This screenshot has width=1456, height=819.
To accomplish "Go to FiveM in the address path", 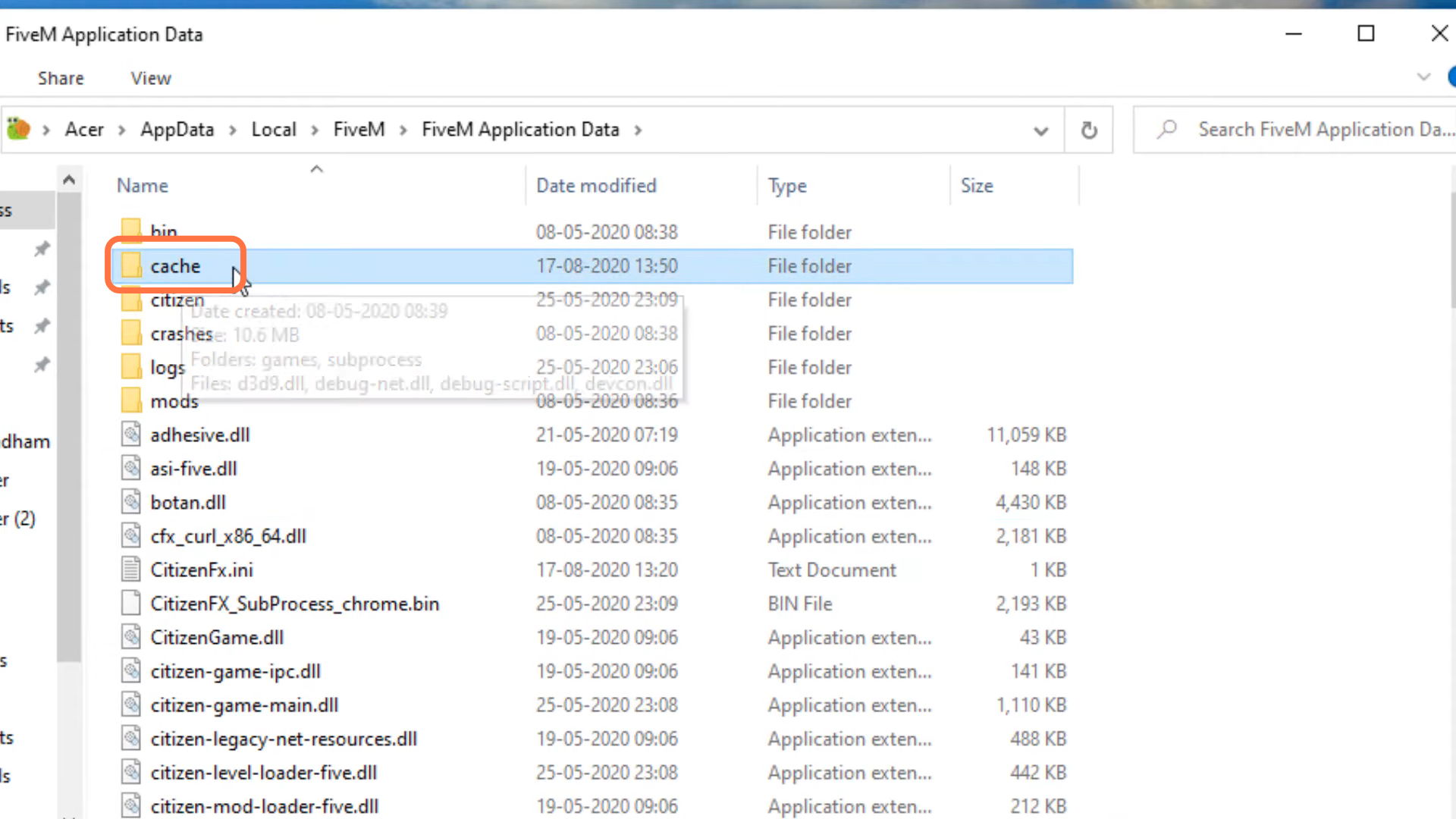I will click(359, 130).
